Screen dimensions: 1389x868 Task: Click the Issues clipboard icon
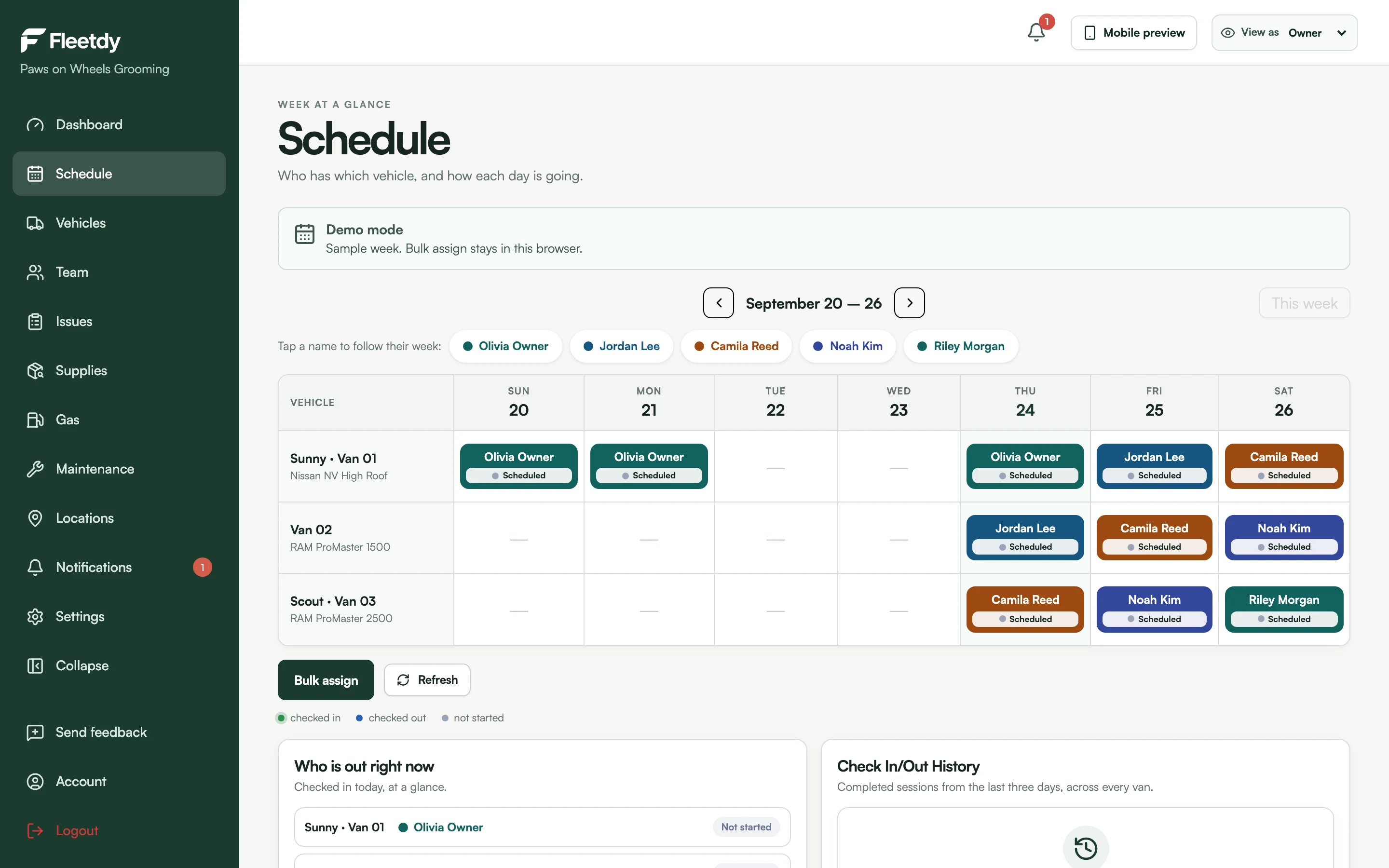tap(35, 322)
